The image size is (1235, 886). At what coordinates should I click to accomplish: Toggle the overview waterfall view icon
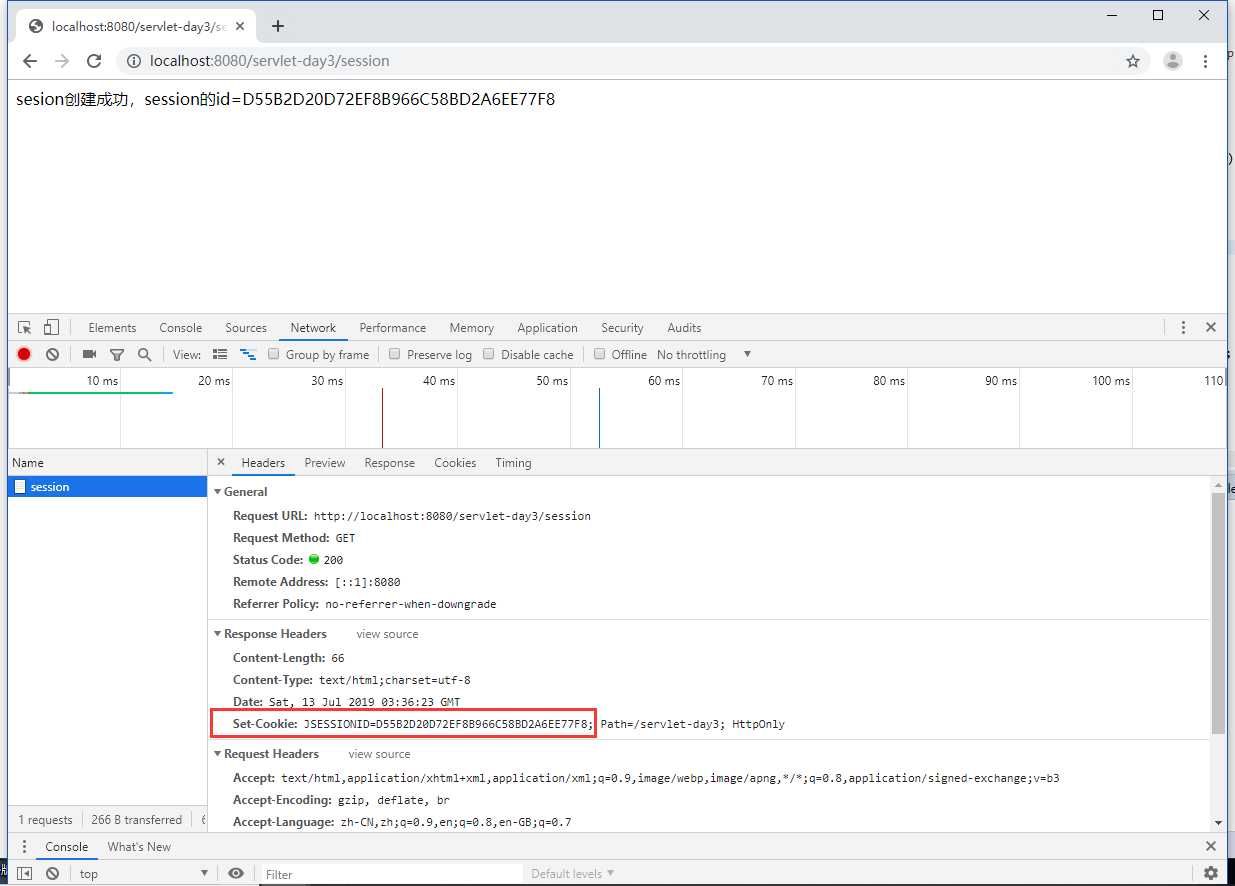pos(249,354)
